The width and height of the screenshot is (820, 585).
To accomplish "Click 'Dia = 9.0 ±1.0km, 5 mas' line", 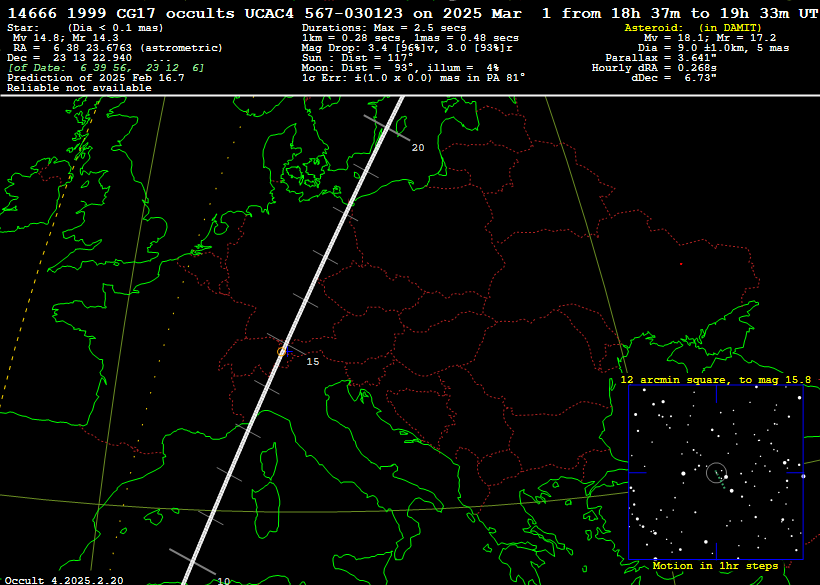I will point(713,48).
